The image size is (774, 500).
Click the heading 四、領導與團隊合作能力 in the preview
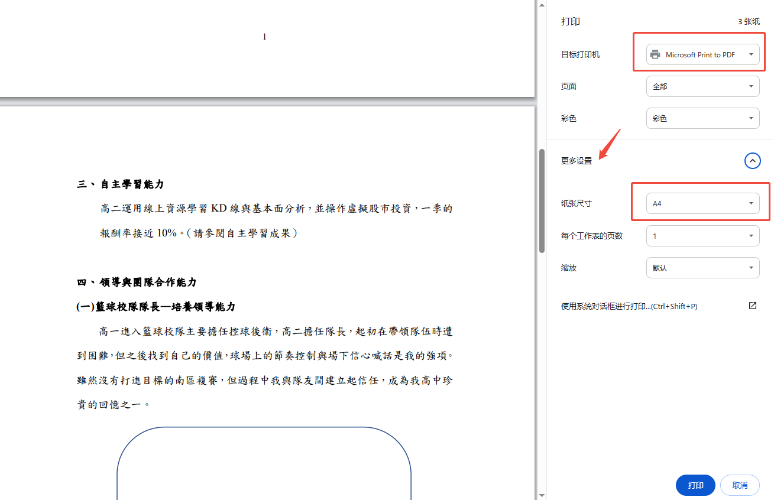tap(137, 282)
